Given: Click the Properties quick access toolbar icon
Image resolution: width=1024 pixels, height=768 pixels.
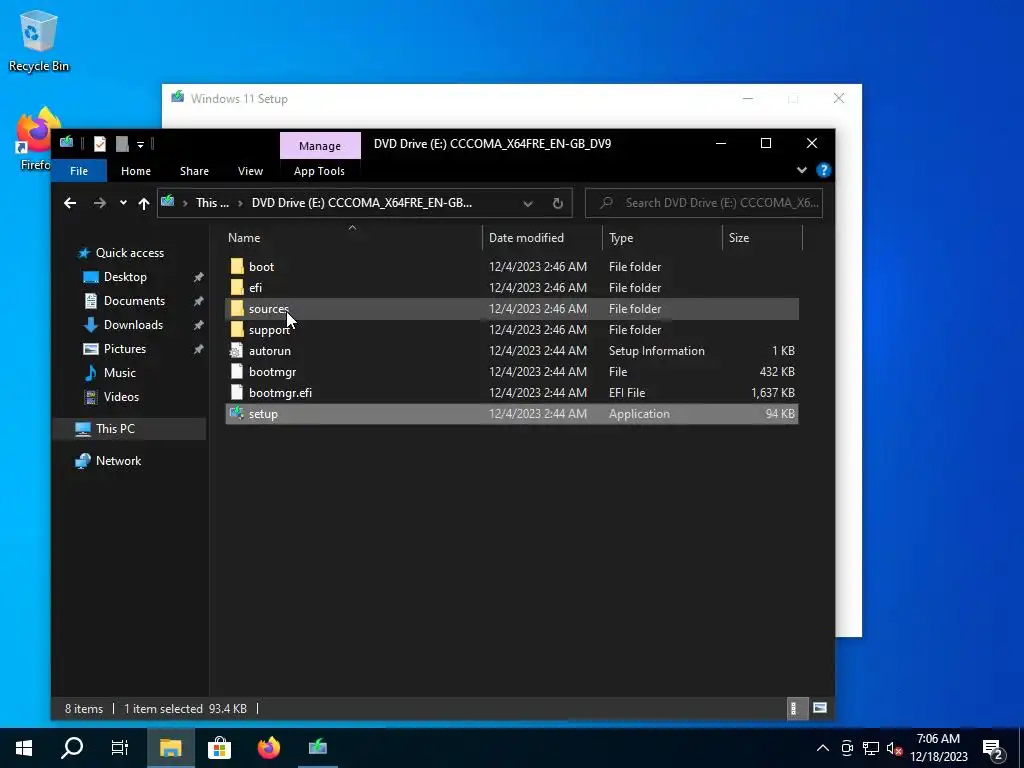Looking at the screenshot, I should [99, 144].
